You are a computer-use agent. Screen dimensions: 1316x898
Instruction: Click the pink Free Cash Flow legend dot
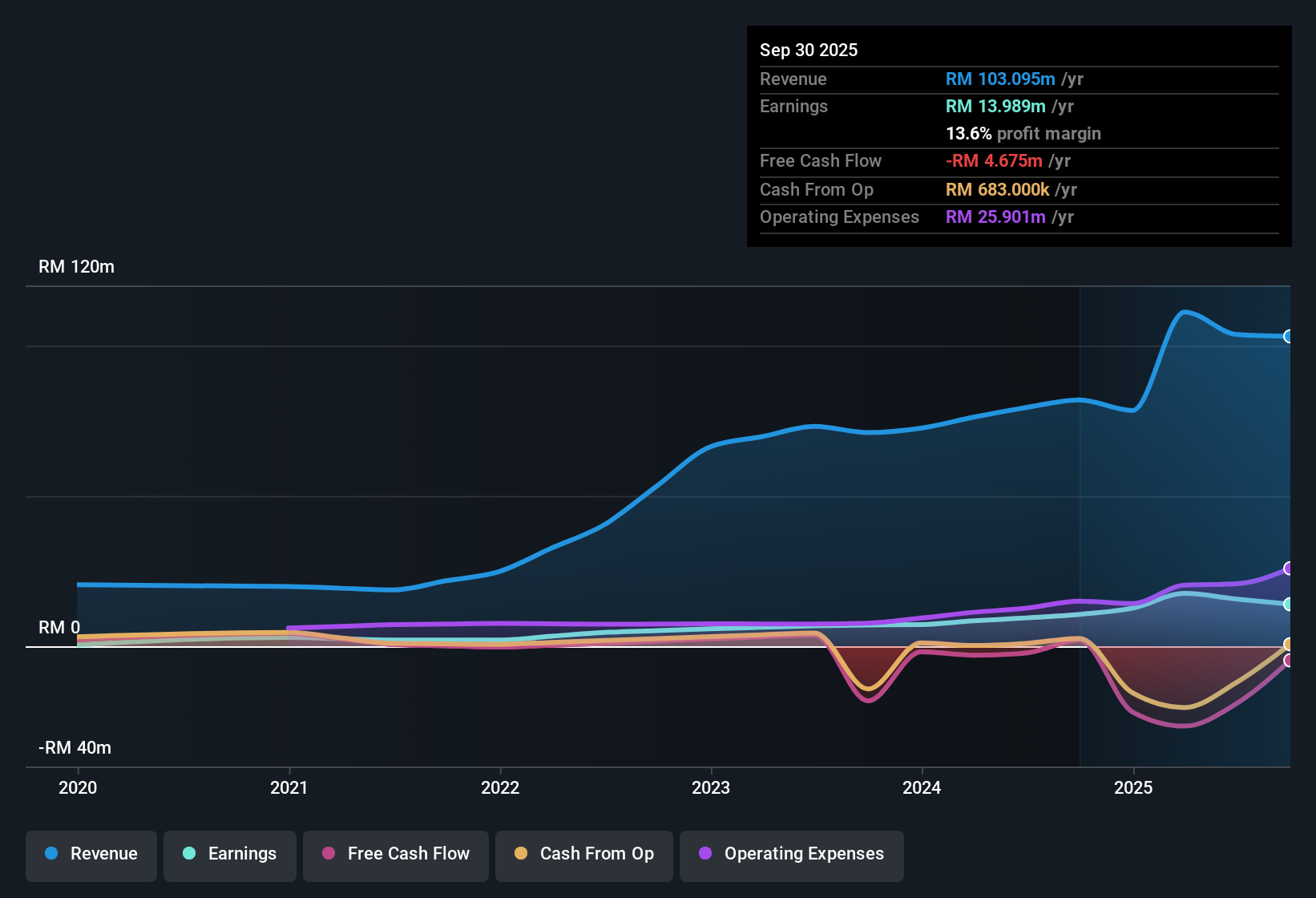328,854
